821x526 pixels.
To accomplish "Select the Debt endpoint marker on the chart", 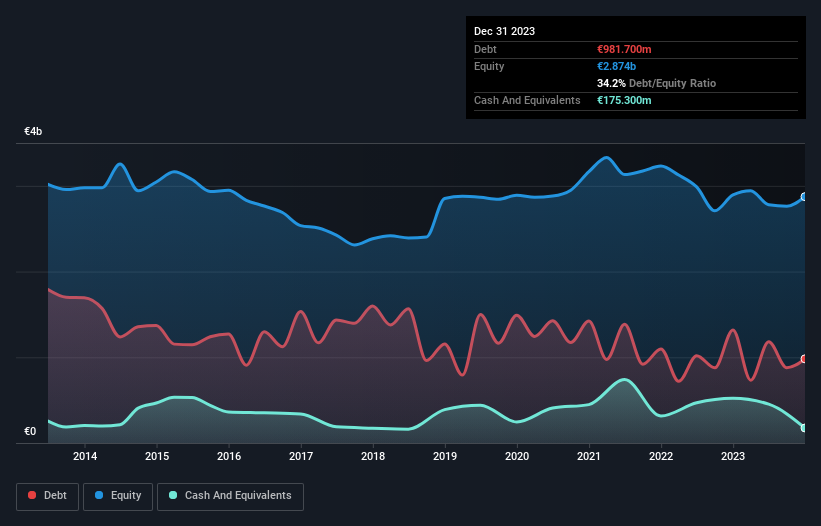I will point(804,359).
